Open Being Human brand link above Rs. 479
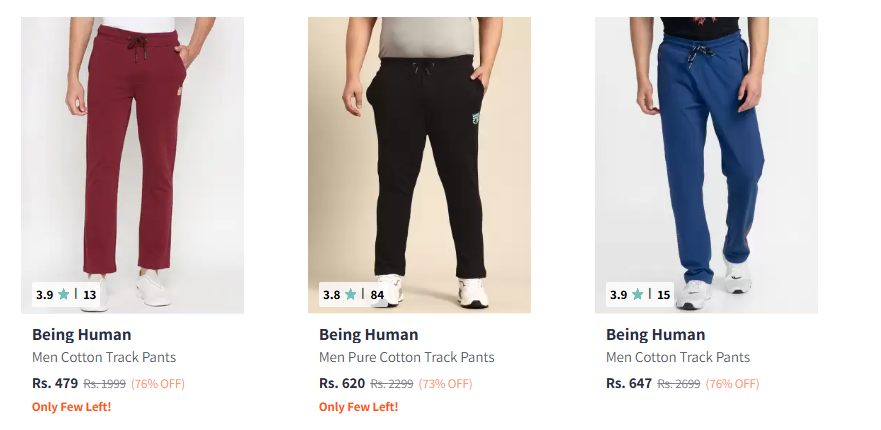Viewport: 881px width, 430px height. click(81, 335)
